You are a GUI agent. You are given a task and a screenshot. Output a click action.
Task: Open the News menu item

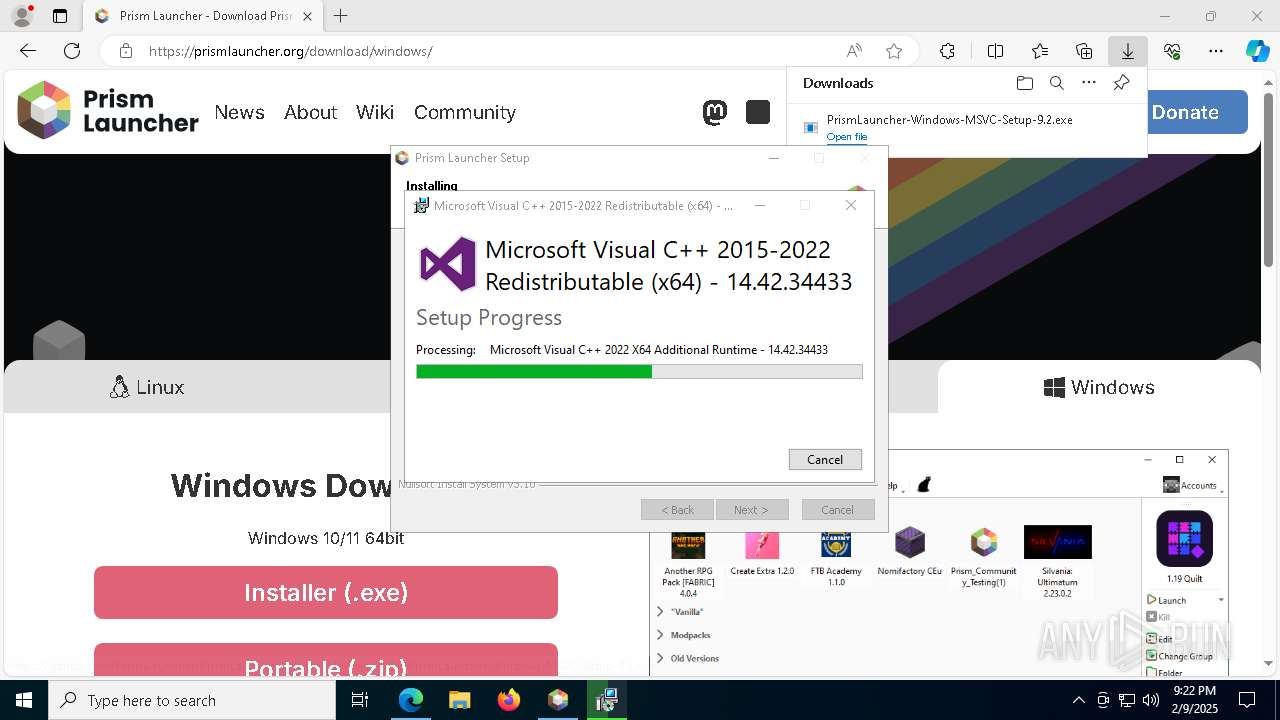(x=239, y=112)
